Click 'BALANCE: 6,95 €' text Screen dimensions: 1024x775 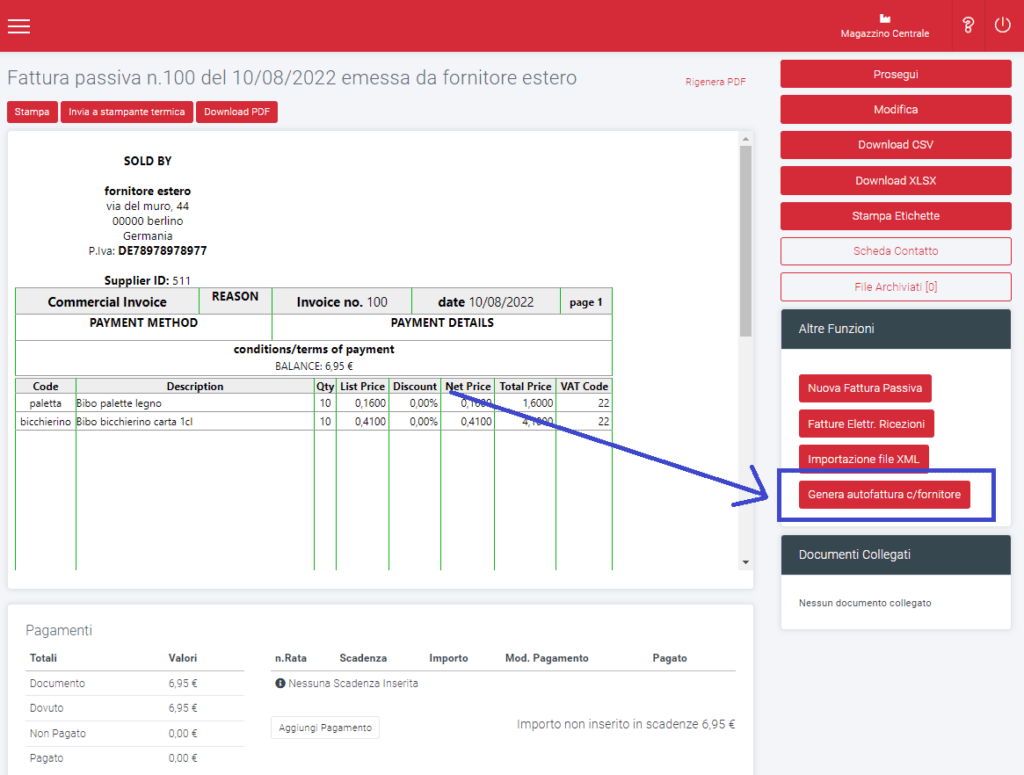(x=314, y=366)
